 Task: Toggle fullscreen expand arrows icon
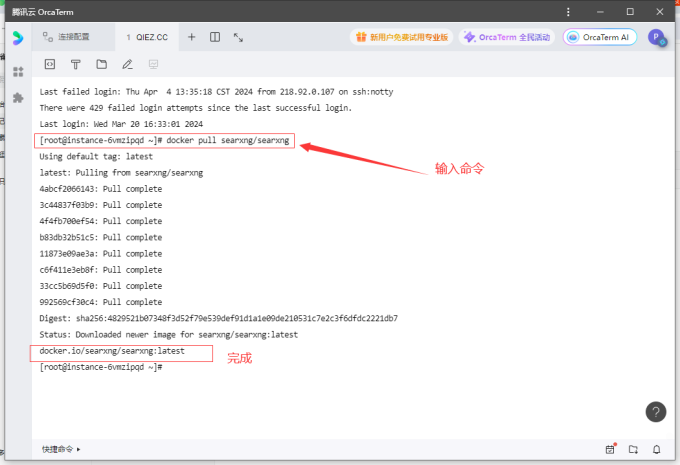238,37
